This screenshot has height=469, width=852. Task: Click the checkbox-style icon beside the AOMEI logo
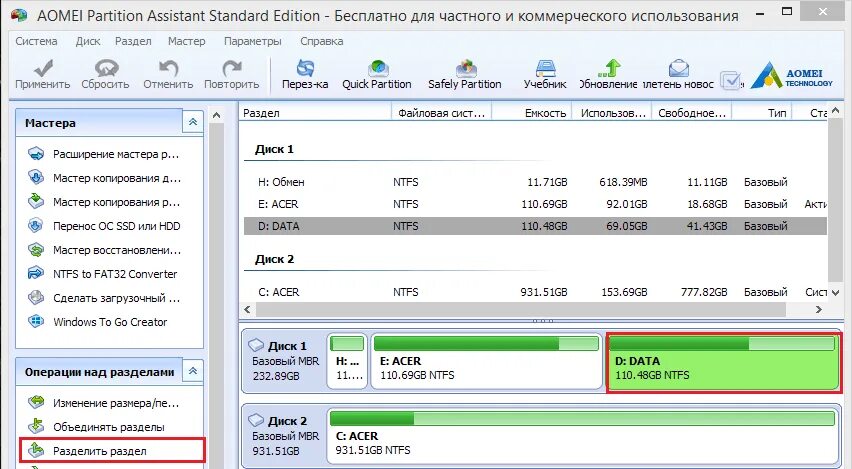(731, 80)
